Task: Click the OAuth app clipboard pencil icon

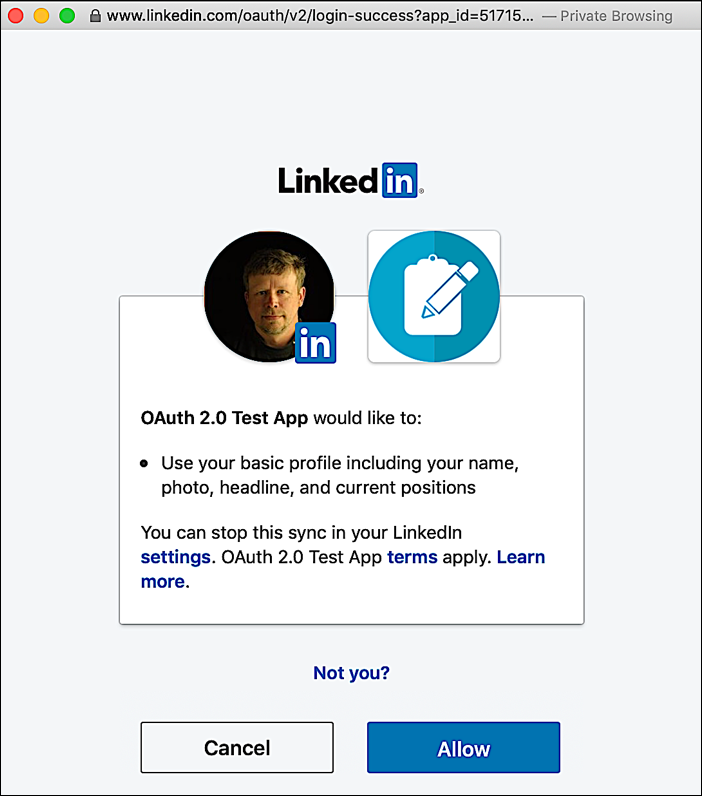Action: click(x=434, y=297)
